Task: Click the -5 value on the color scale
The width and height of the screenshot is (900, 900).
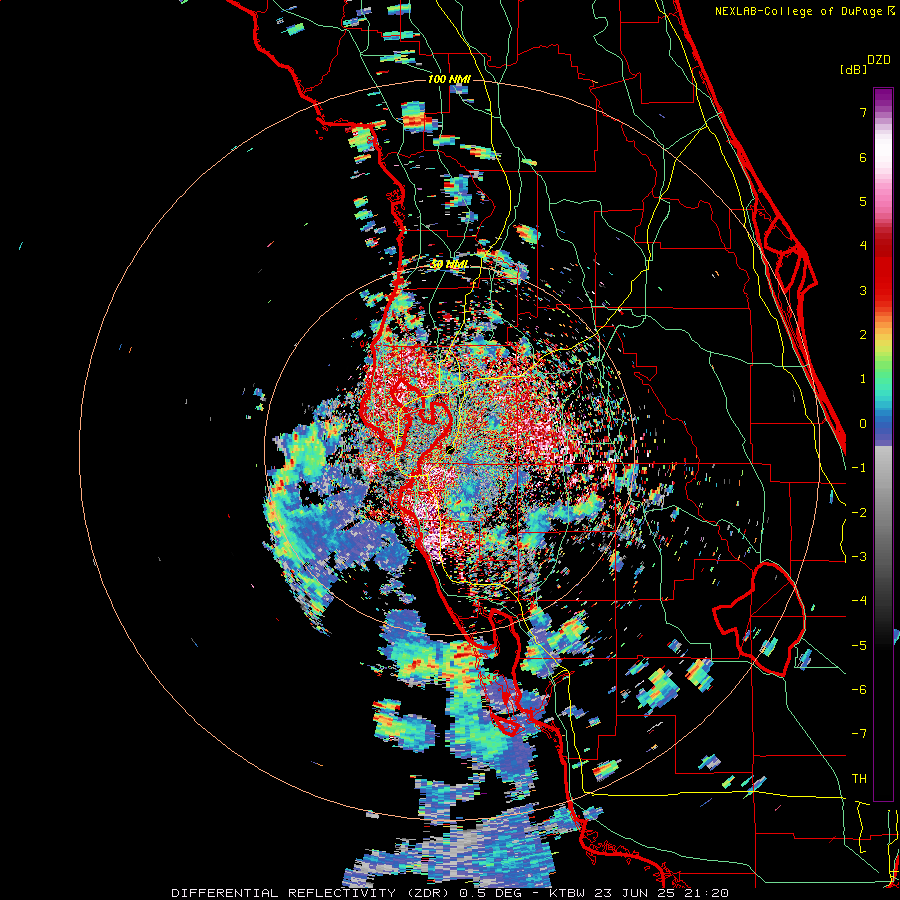Action: tap(859, 646)
